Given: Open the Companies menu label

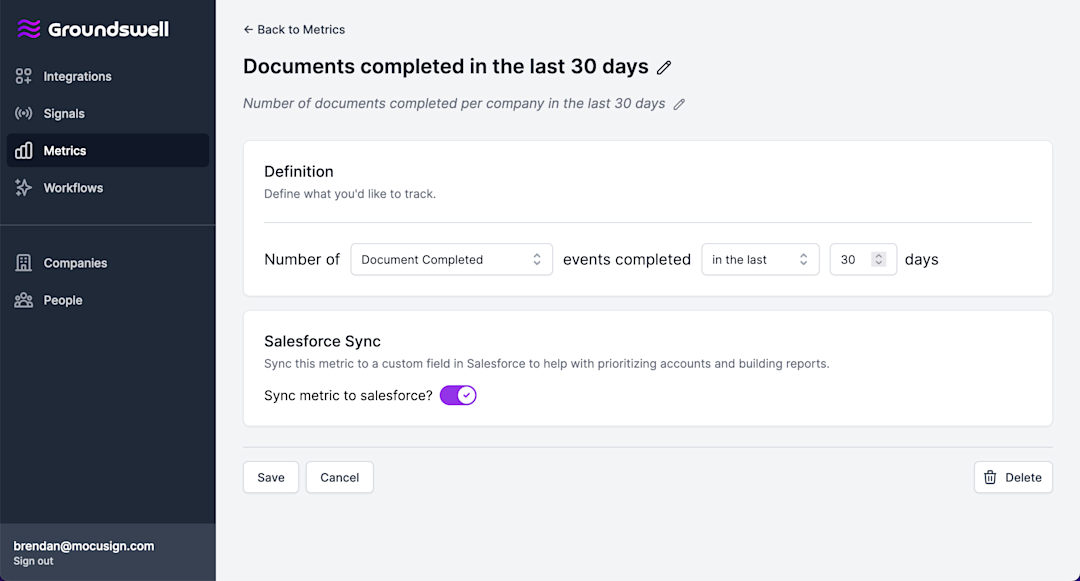Looking at the screenshot, I should (x=75, y=263).
